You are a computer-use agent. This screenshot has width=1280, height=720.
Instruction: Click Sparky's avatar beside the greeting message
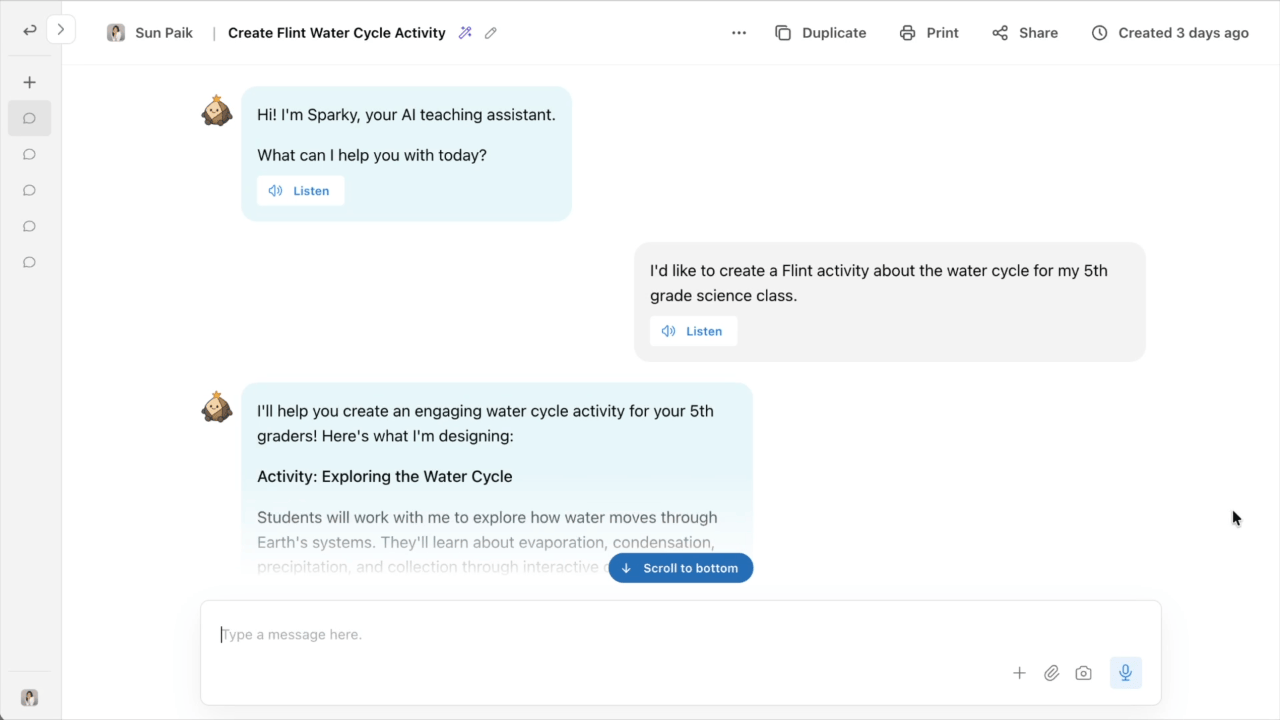coord(217,110)
